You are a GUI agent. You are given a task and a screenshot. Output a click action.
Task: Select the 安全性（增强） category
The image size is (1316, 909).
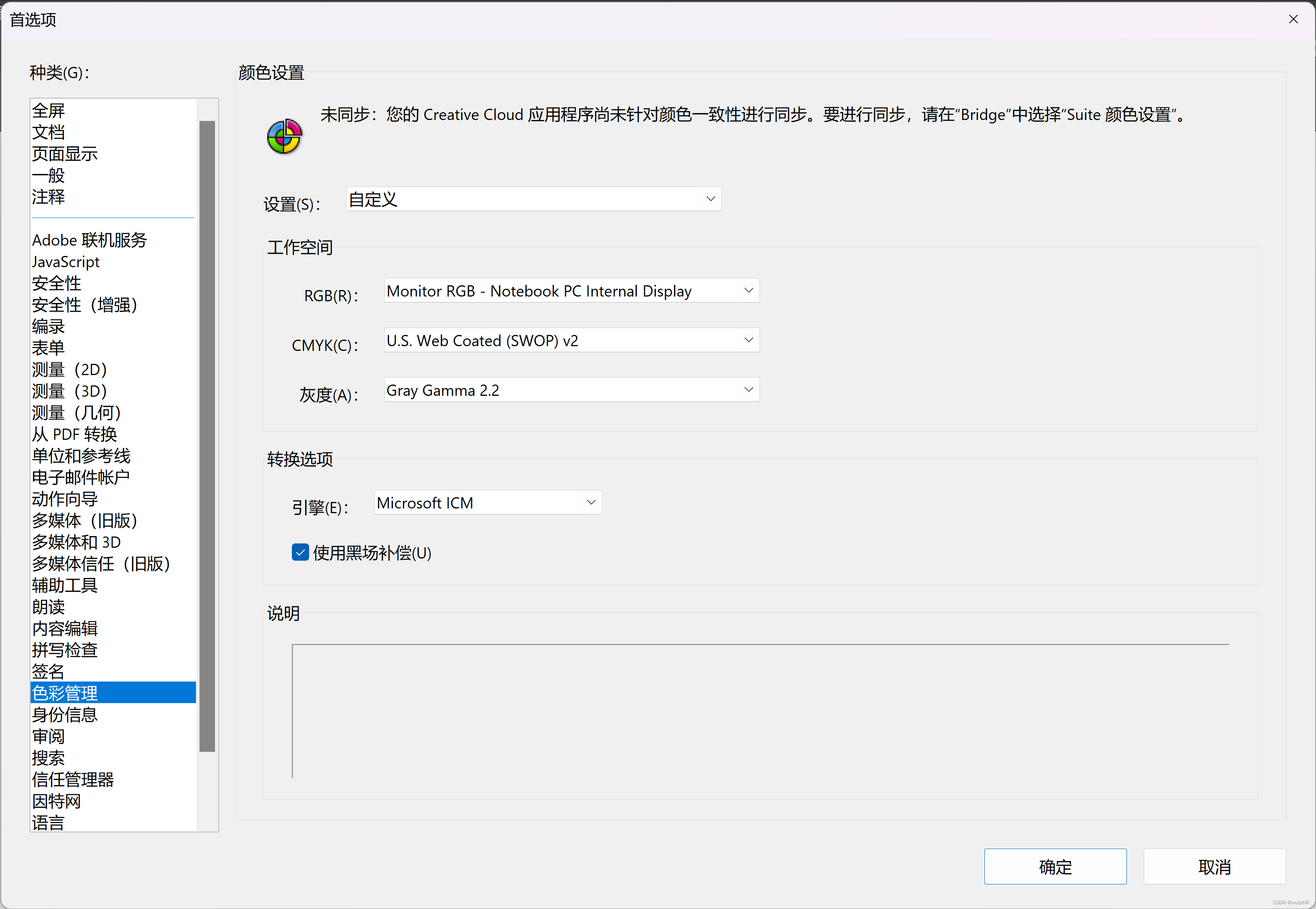click(84, 305)
